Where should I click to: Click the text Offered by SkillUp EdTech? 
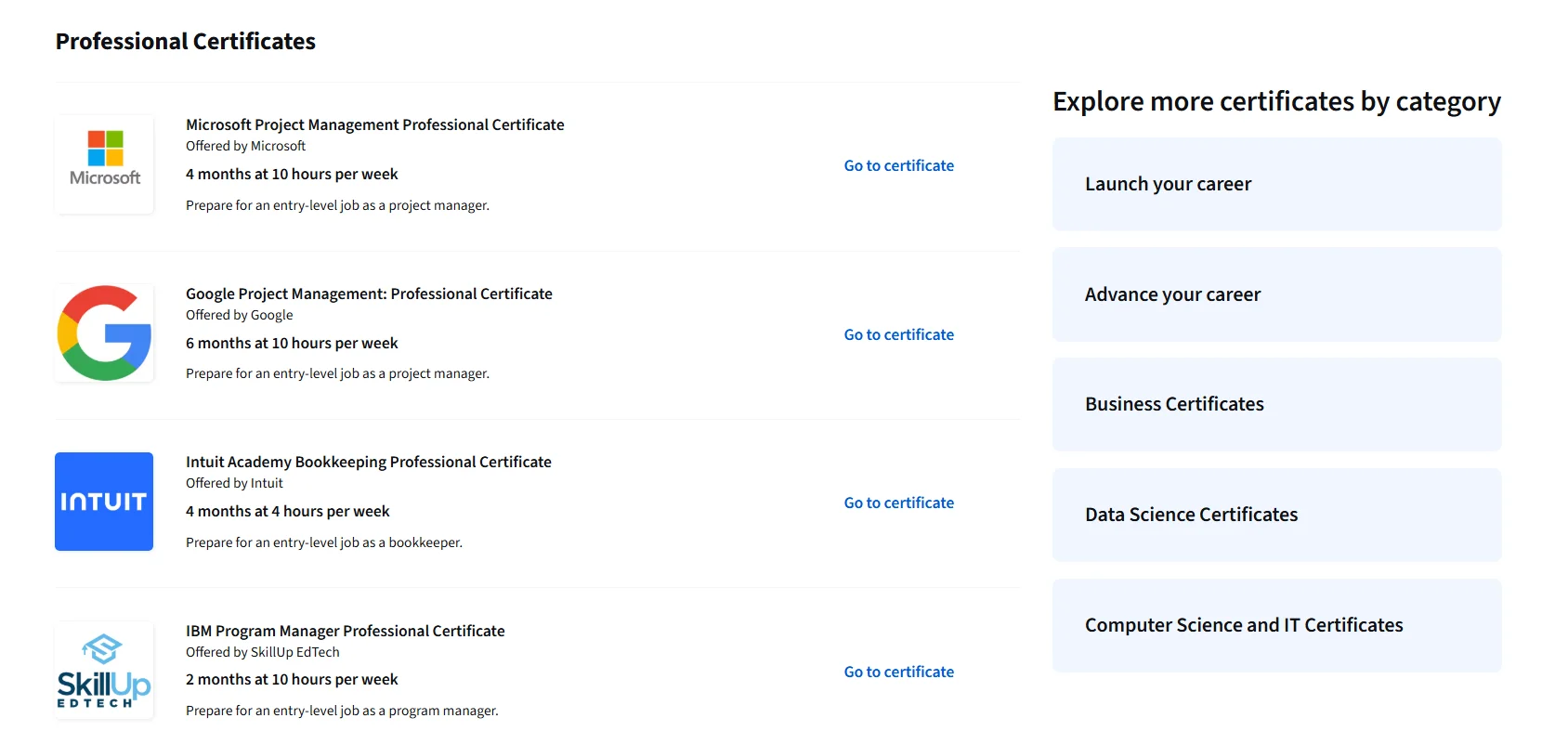coord(262,652)
